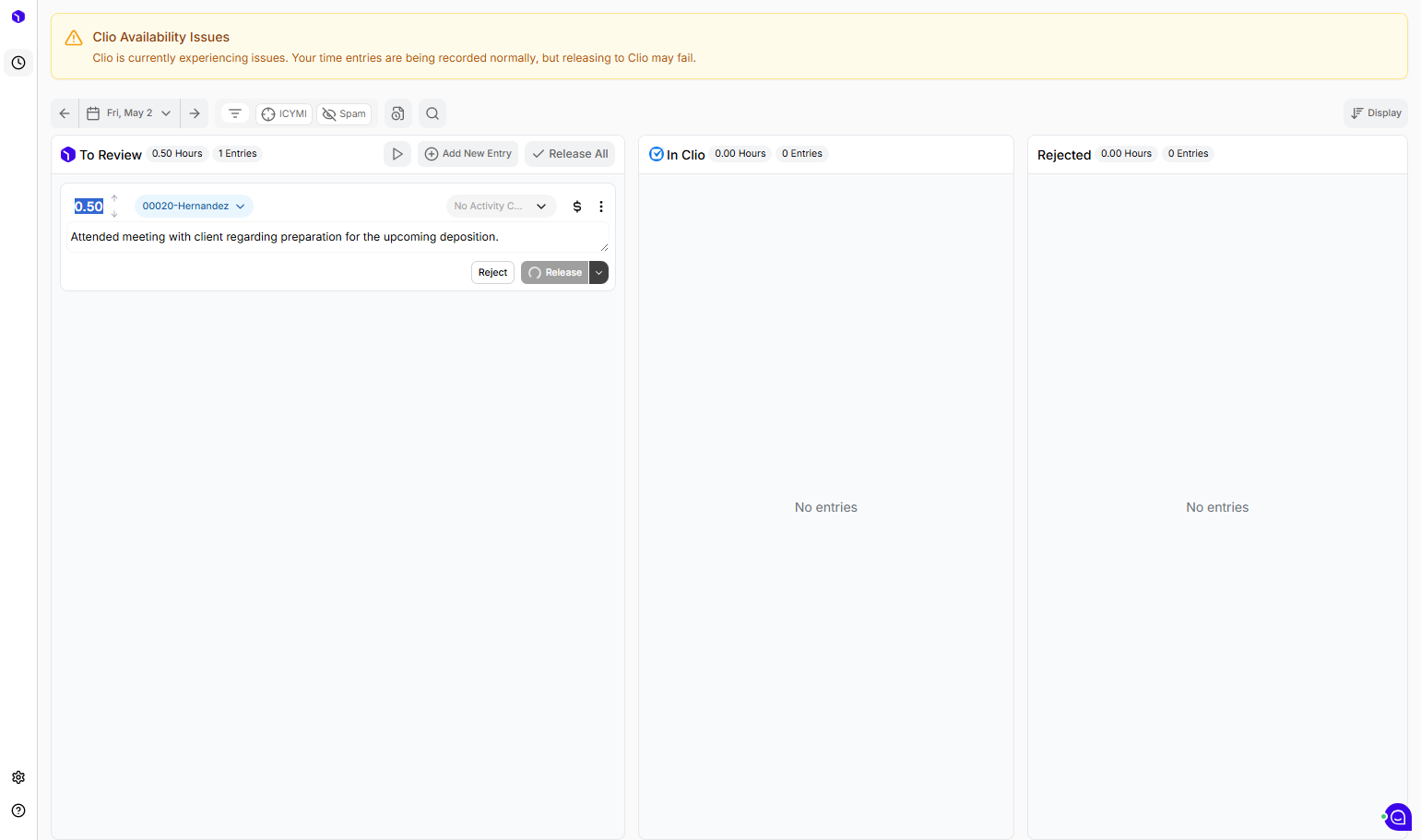Open the No Activity Category dropdown
Image resolution: width=1421 pixels, height=840 pixels.
tap(501, 207)
